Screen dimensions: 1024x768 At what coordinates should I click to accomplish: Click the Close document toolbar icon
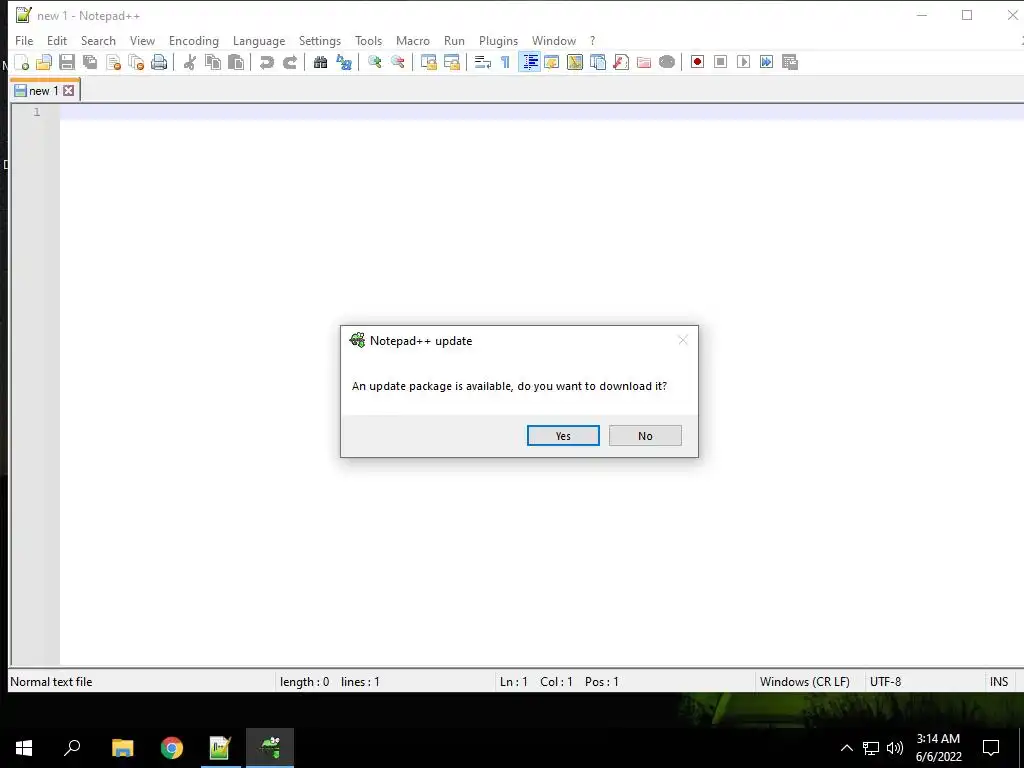(113, 62)
